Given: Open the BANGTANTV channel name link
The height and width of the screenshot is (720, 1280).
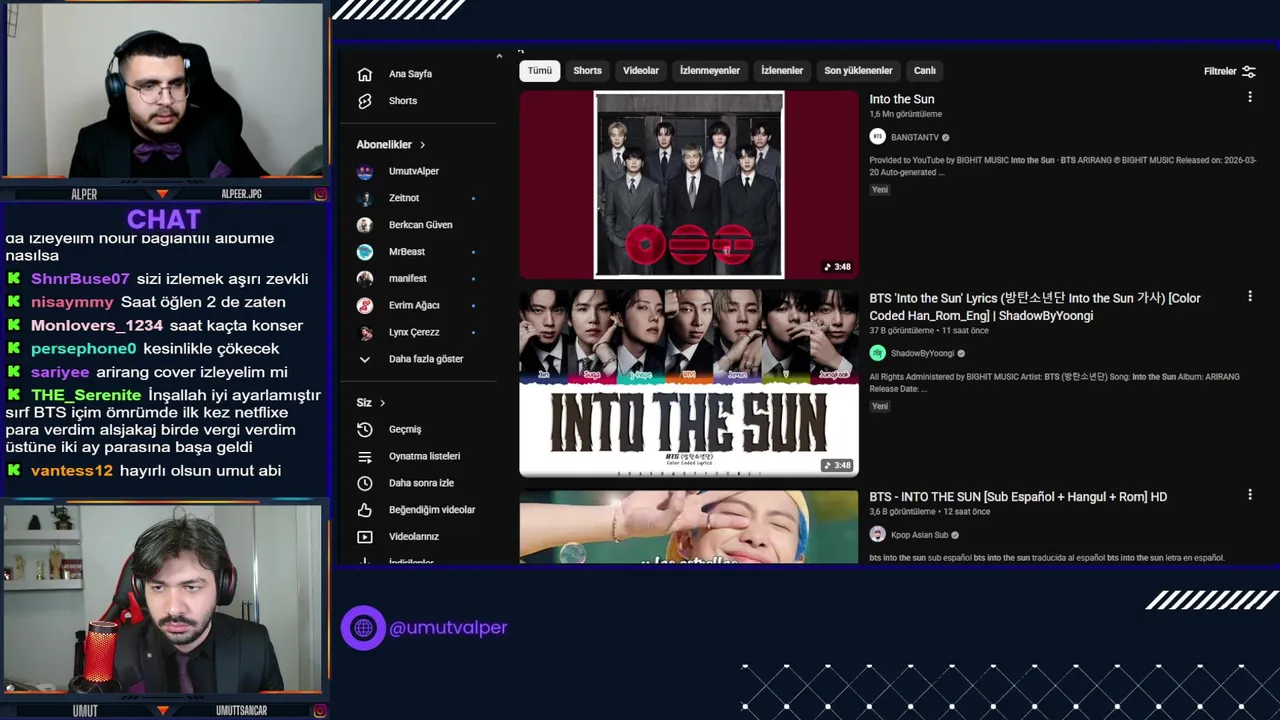Looking at the screenshot, I should point(914,138).
